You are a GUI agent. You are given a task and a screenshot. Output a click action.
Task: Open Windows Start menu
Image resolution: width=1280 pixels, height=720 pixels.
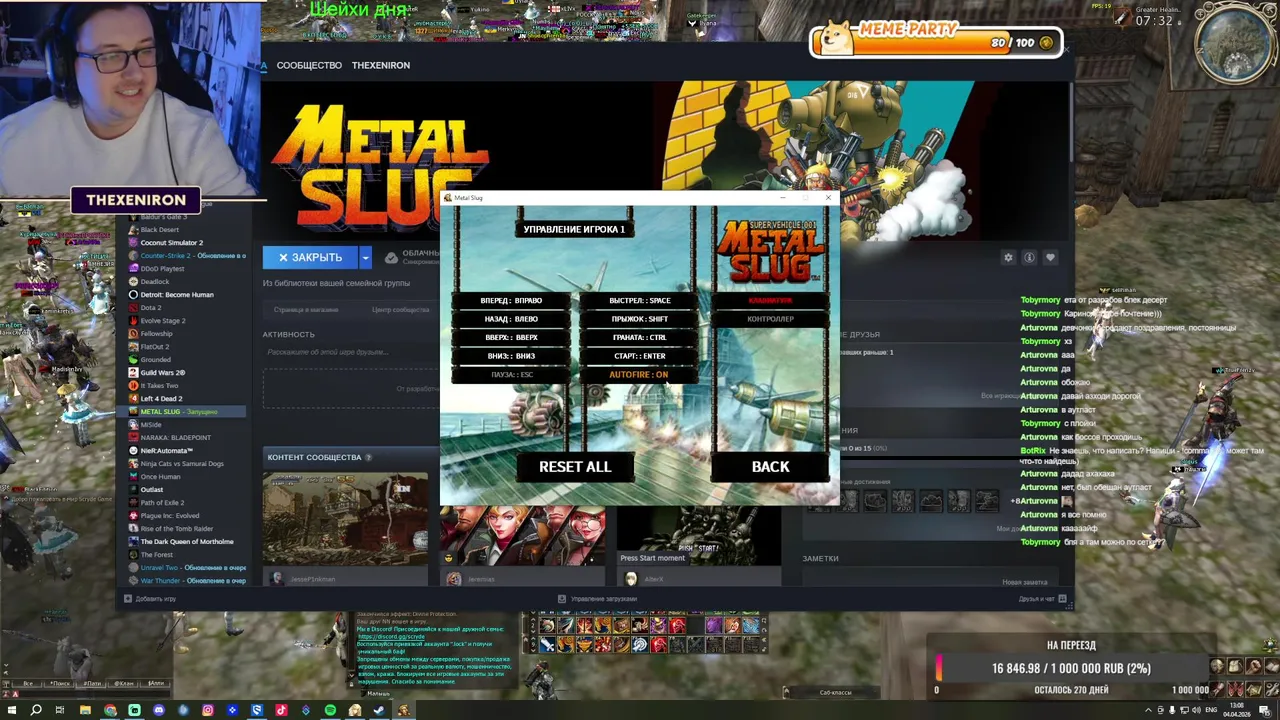(11, 710)
